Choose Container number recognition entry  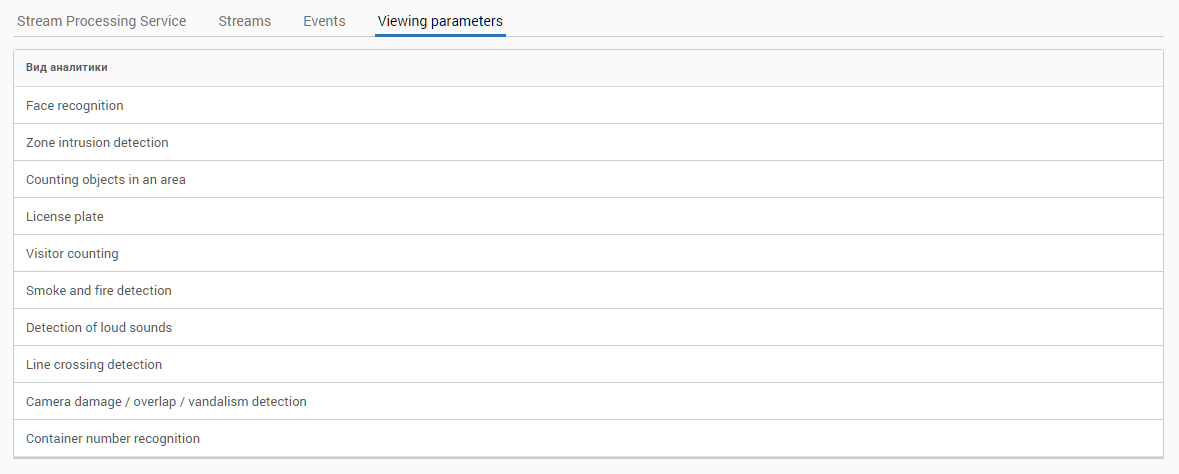[x=113, y=439]
